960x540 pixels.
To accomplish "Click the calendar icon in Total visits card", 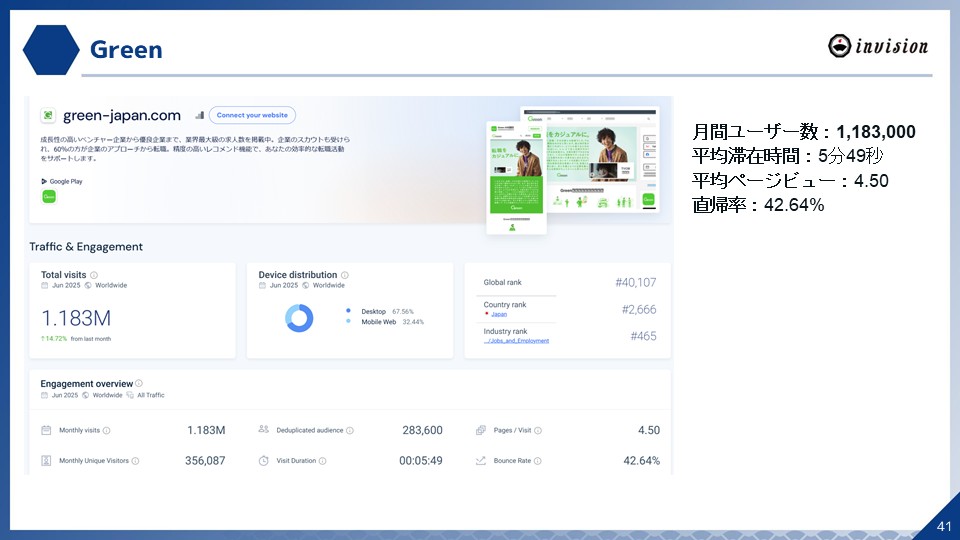I will point(45,285).
